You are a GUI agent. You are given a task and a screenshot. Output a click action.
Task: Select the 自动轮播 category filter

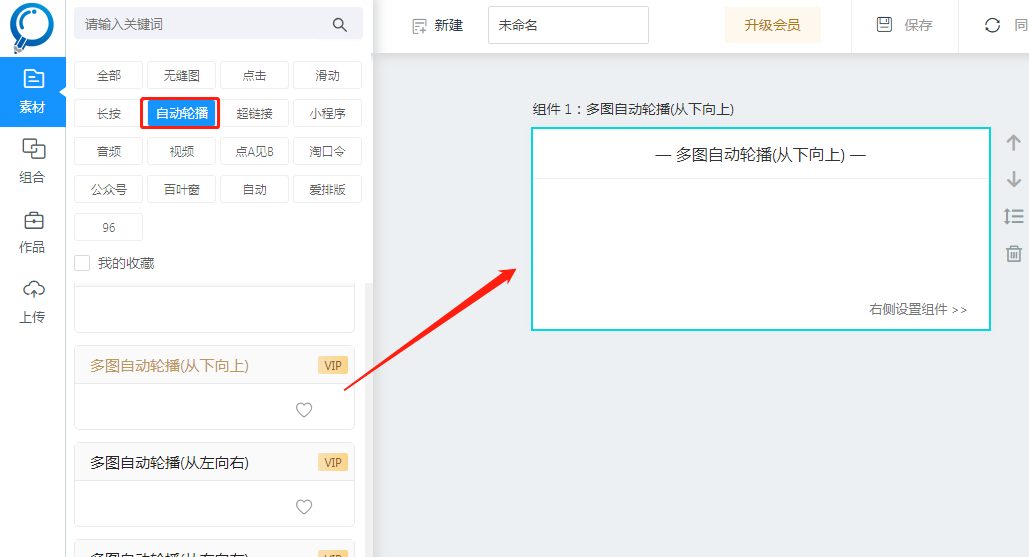point(181,114)
